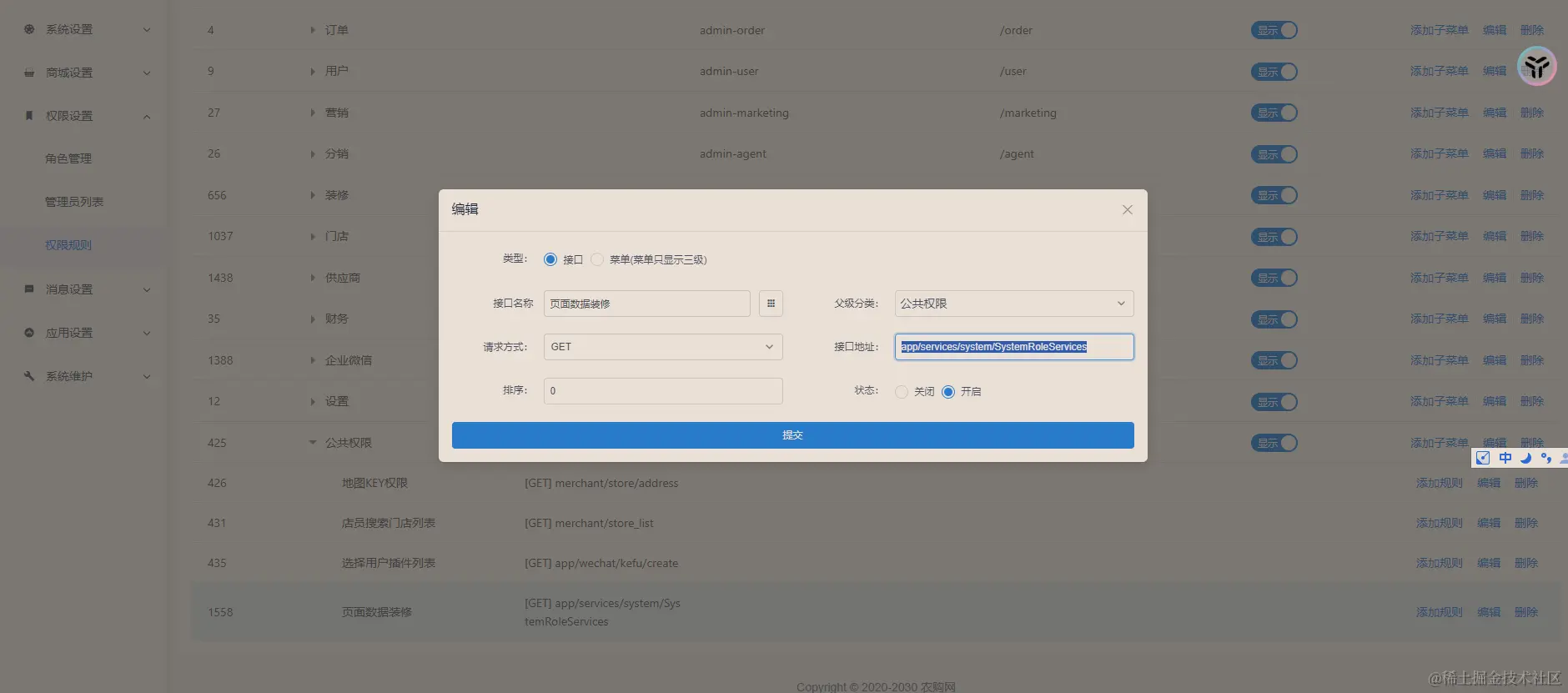Screen dimensions: 1568x693
Task: Click the admin-marketing cell text
Action: tap(744, 113)
